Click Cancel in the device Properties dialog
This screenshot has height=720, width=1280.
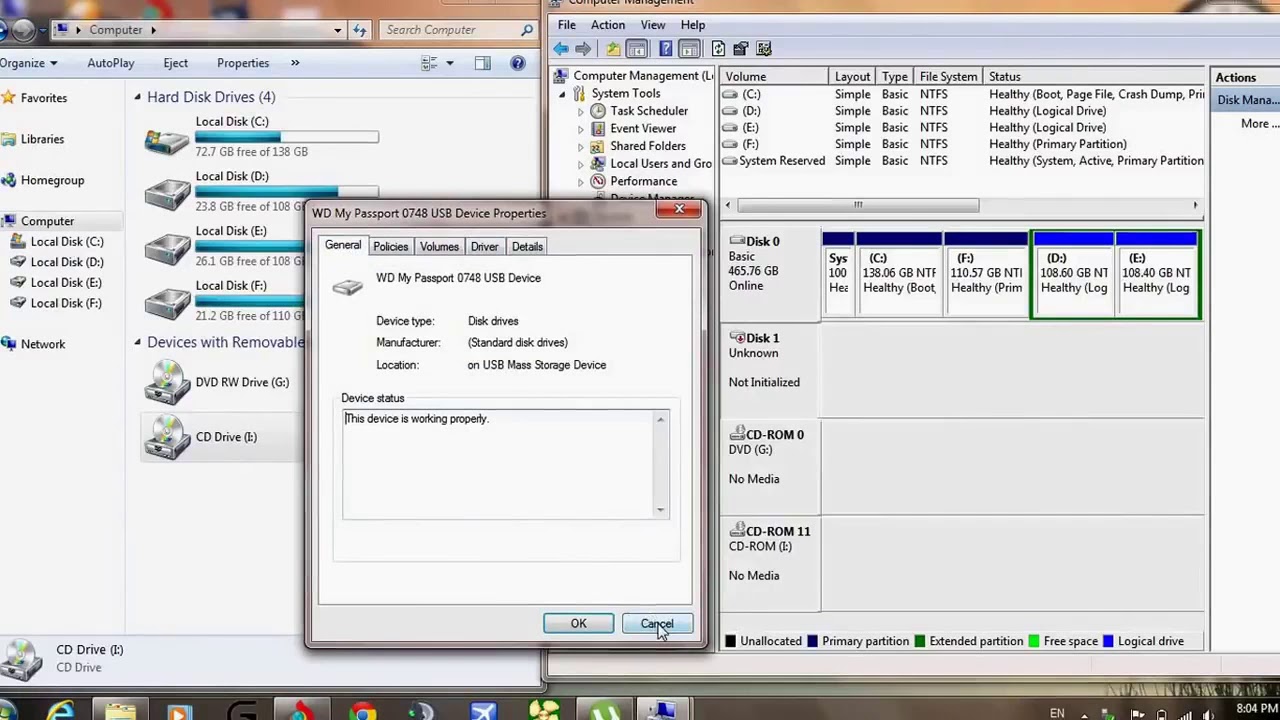coord(656,624)
